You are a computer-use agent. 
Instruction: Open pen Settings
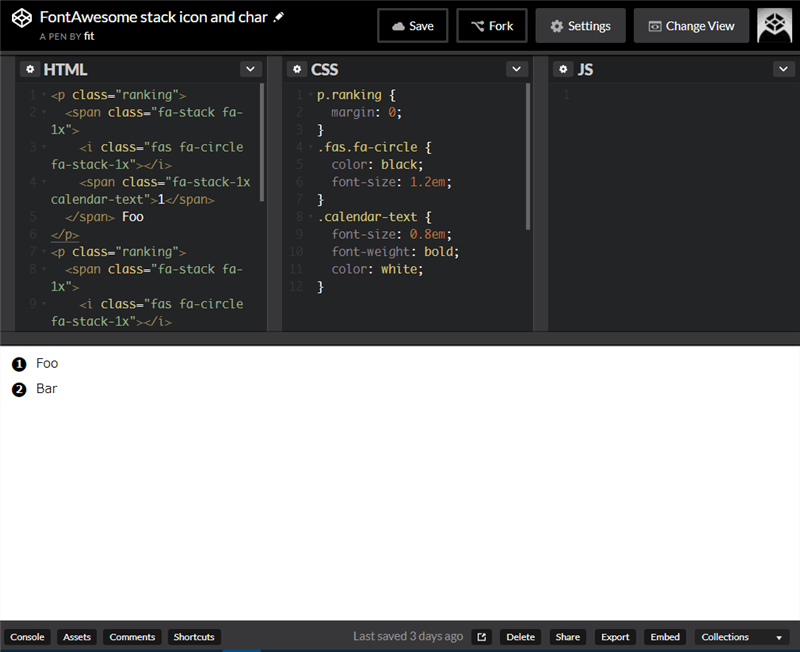tap(580, 26)
